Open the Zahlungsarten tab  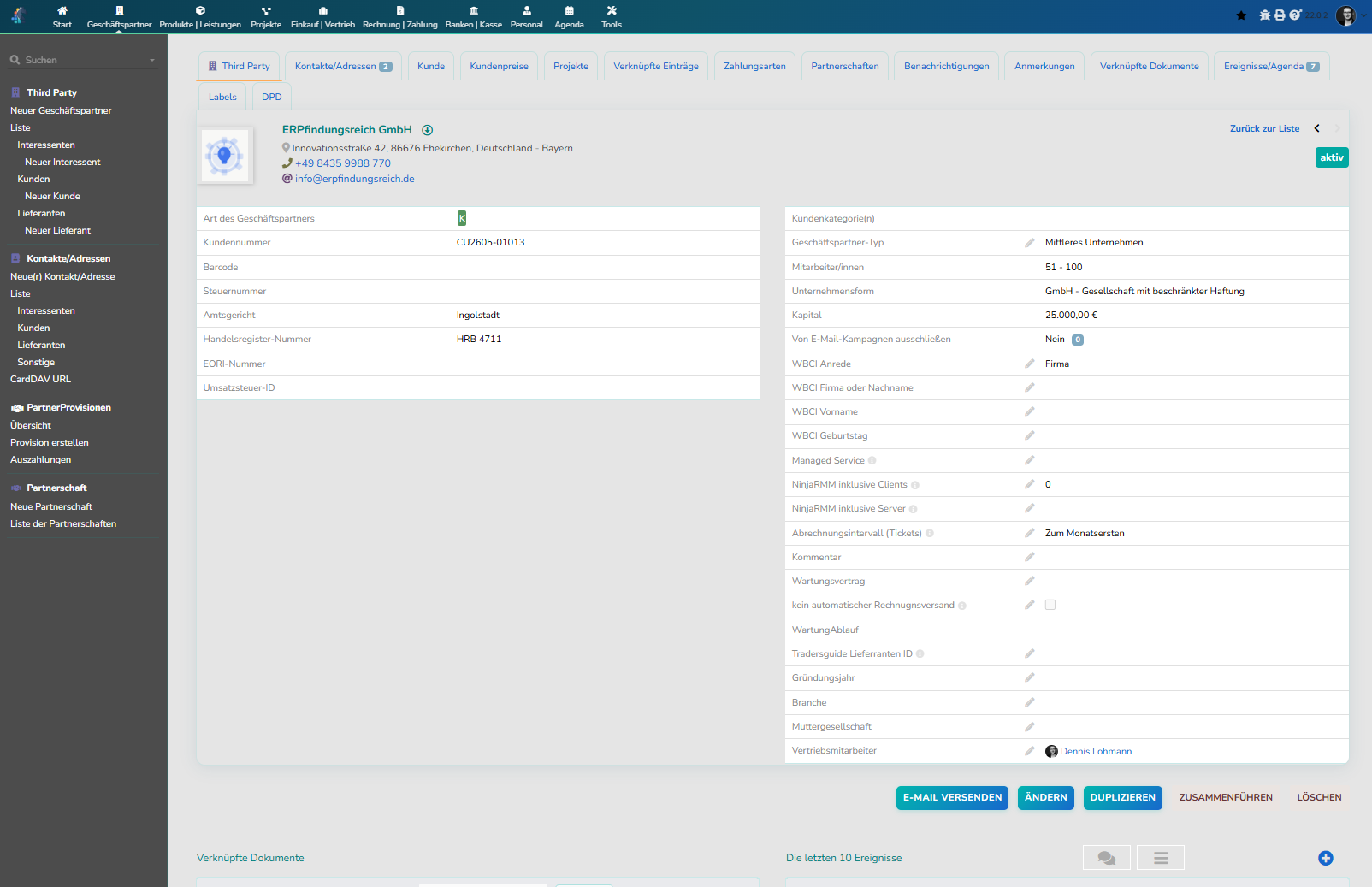(x=754, y=67)
